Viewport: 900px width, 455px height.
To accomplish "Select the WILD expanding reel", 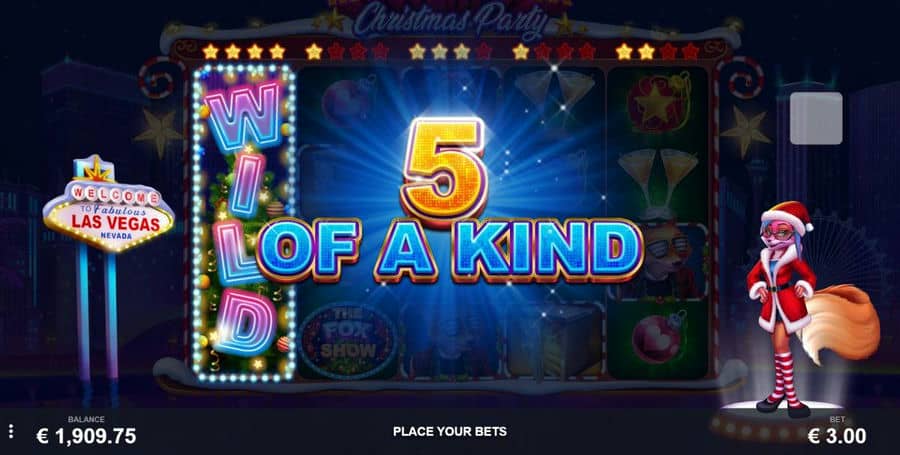I will coord(244,223).
